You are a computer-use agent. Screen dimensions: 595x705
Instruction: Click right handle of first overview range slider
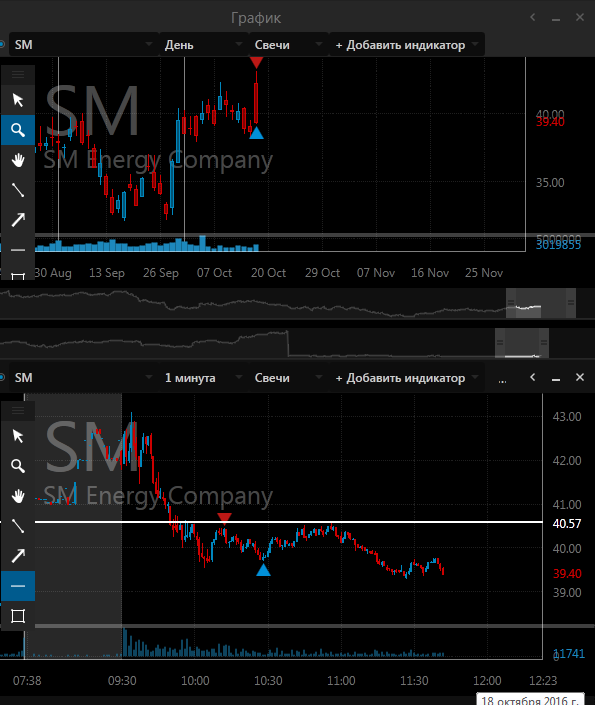pyautogui.click(x=571, y=303)
